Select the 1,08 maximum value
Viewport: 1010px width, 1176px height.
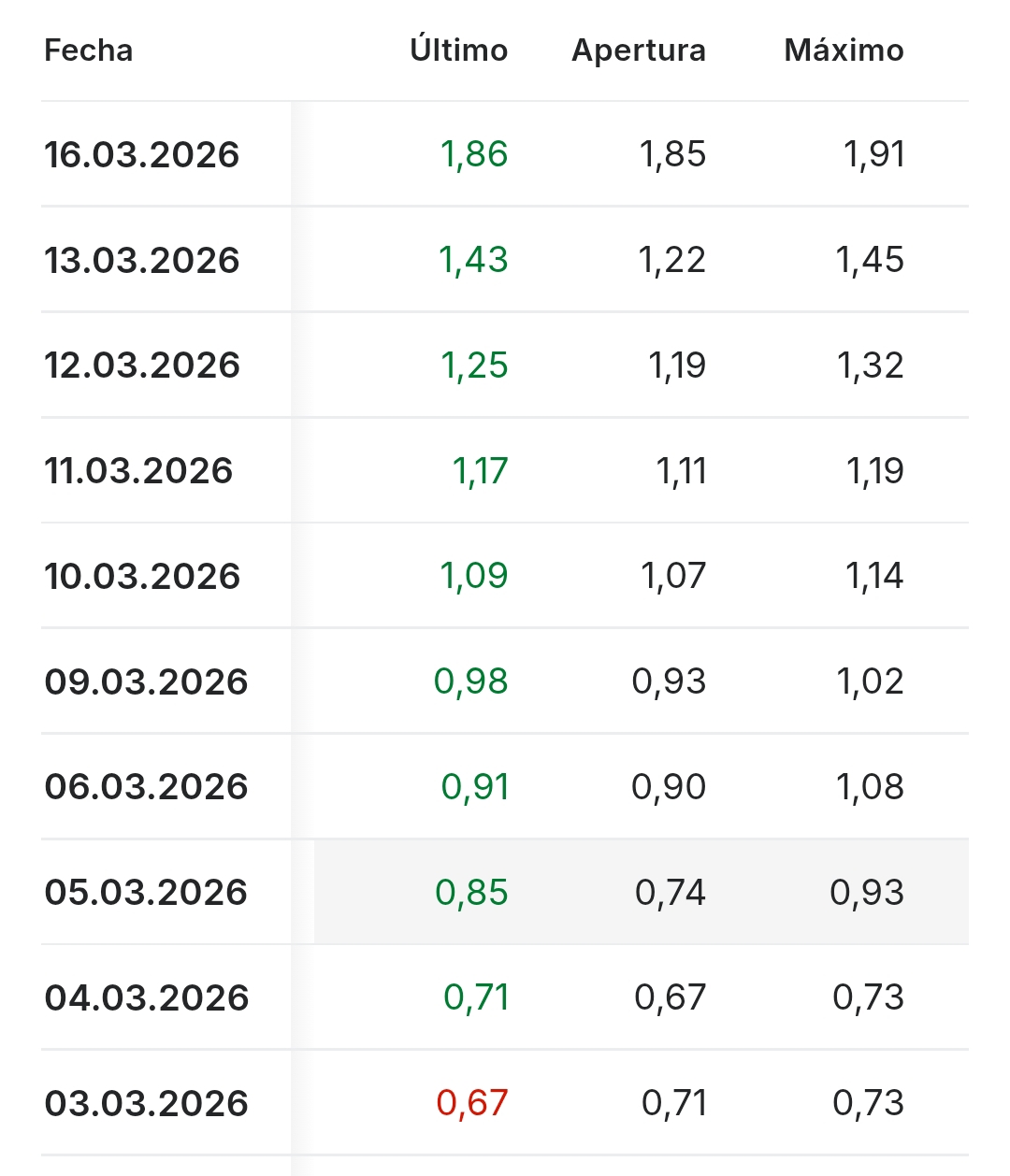(x=870, y=786)
